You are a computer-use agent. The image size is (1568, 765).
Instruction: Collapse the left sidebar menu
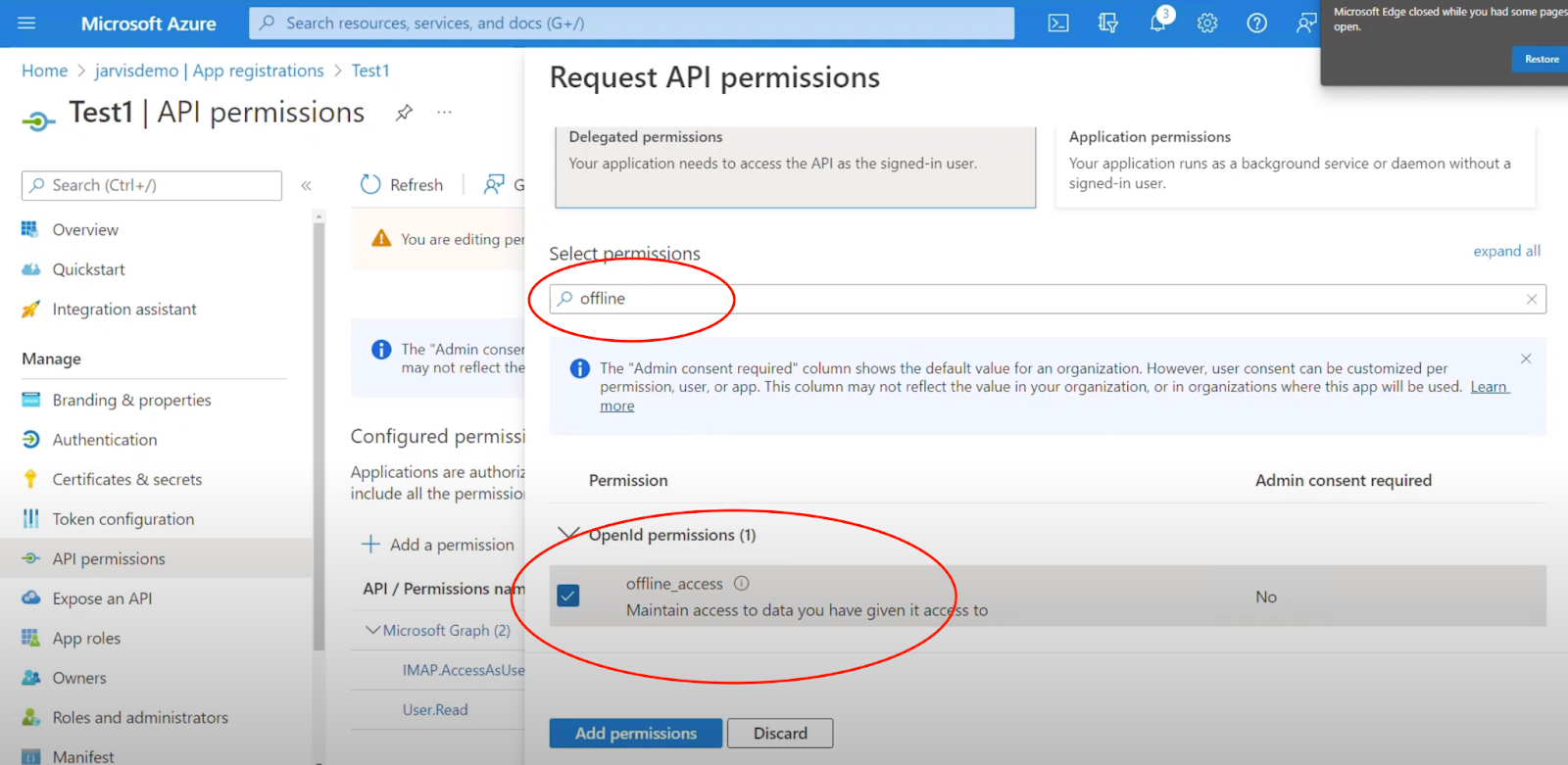click(306, 185)
